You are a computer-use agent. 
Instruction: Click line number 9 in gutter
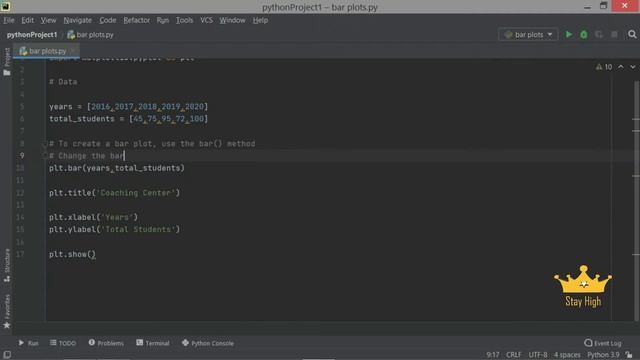pos(22,156)
